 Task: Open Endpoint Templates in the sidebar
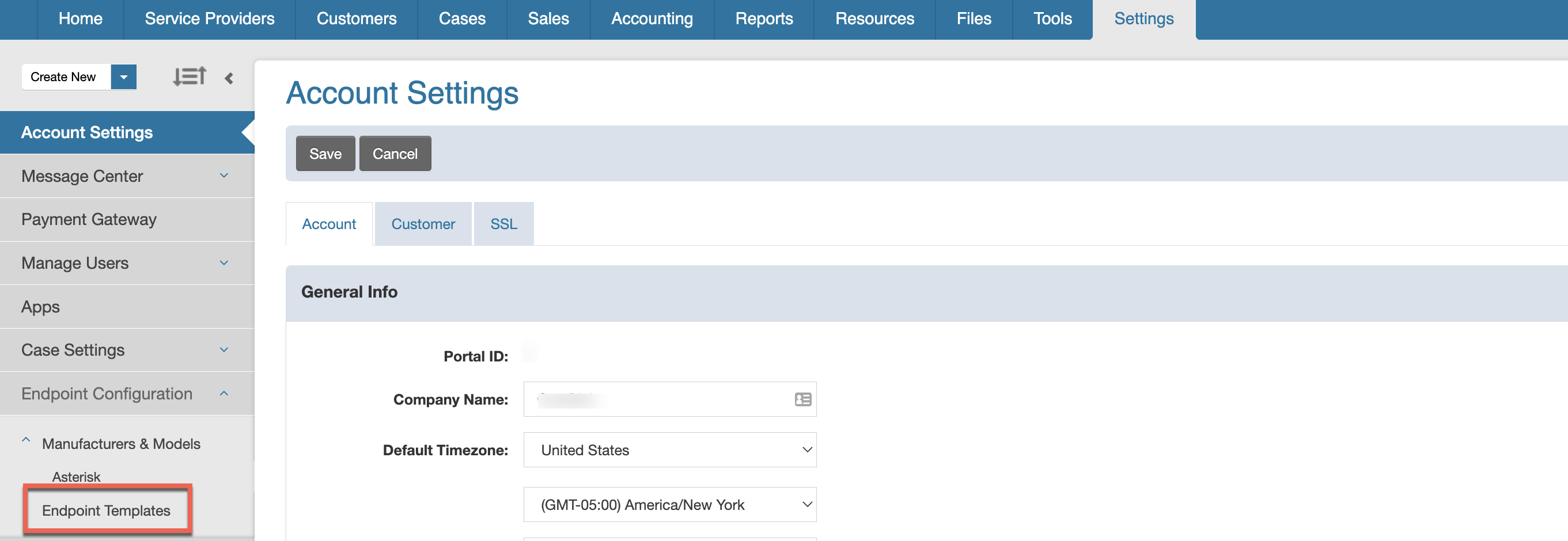pyautogui.click(x=106, y=510)
